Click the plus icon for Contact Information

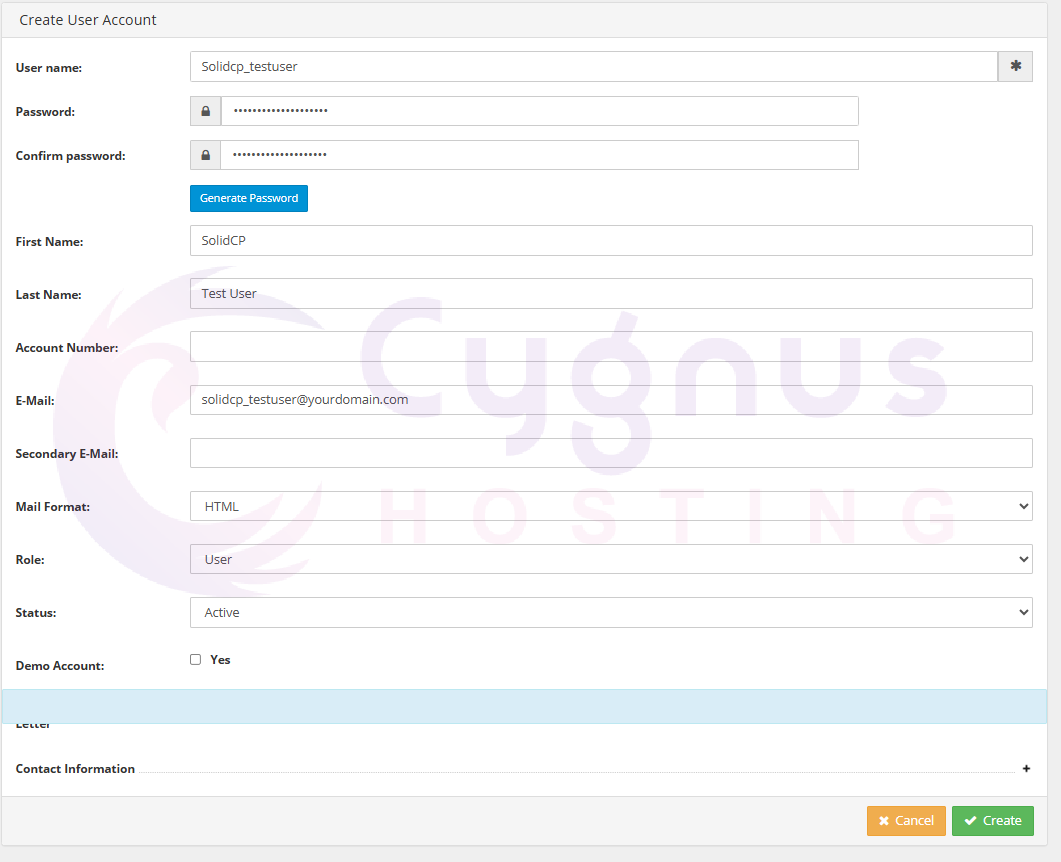1025,769
